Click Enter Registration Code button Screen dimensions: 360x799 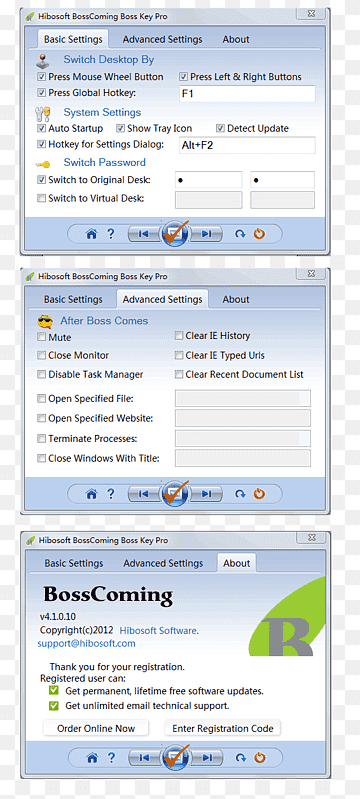point(223,728)
